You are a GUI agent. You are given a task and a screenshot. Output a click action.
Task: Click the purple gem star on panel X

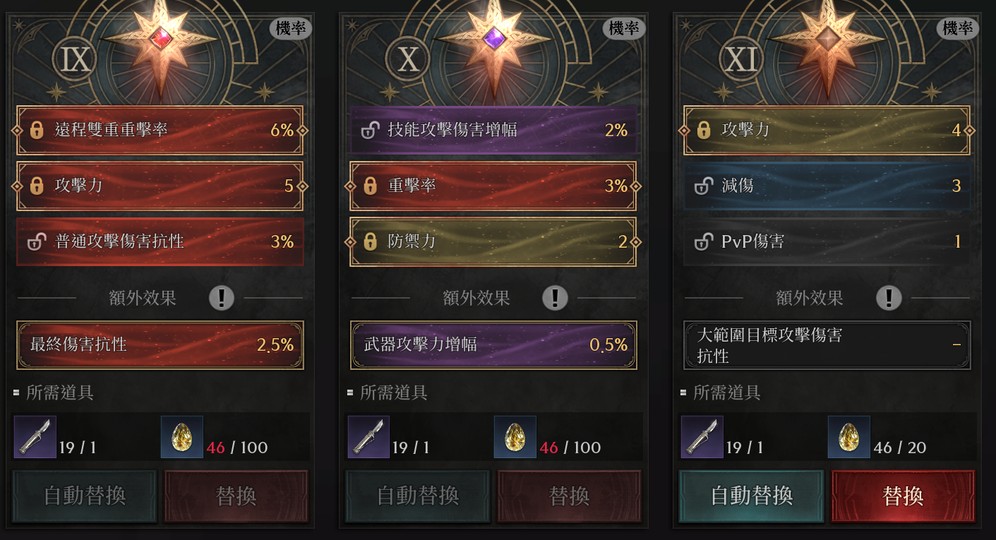(x=494, y=39)
